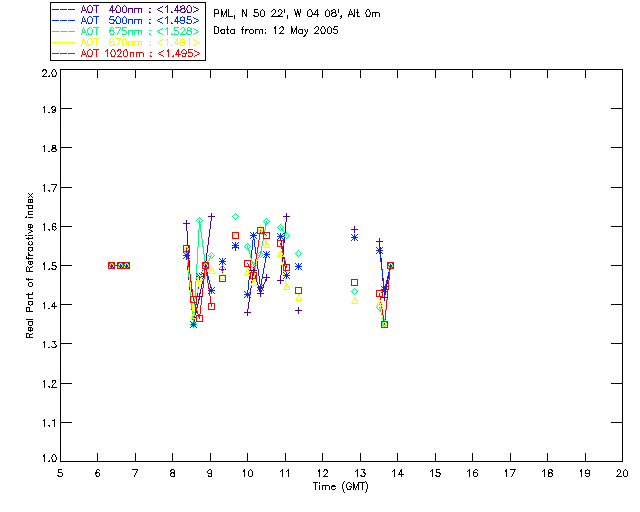Screen dimensions: 640x512
Task: Click the hour 17 x-axis tick label
Action: click(x=510, y=473)
